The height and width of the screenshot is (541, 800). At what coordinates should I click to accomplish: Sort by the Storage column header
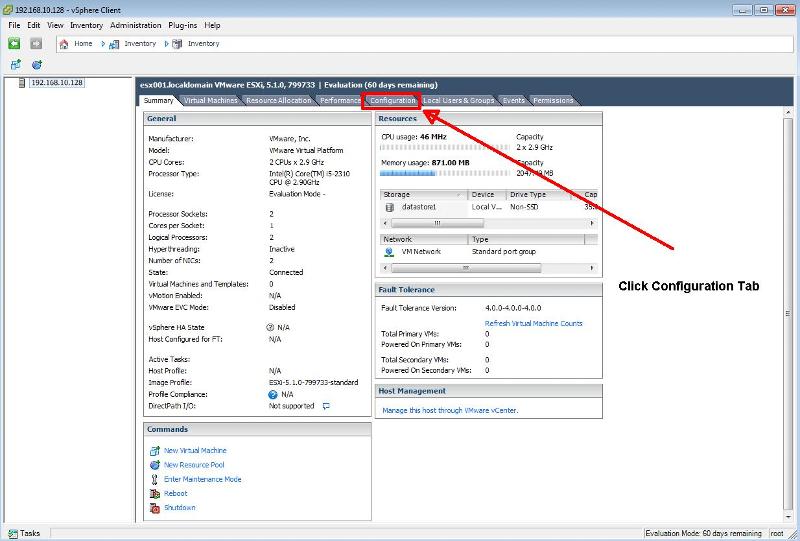coord(423,195)
